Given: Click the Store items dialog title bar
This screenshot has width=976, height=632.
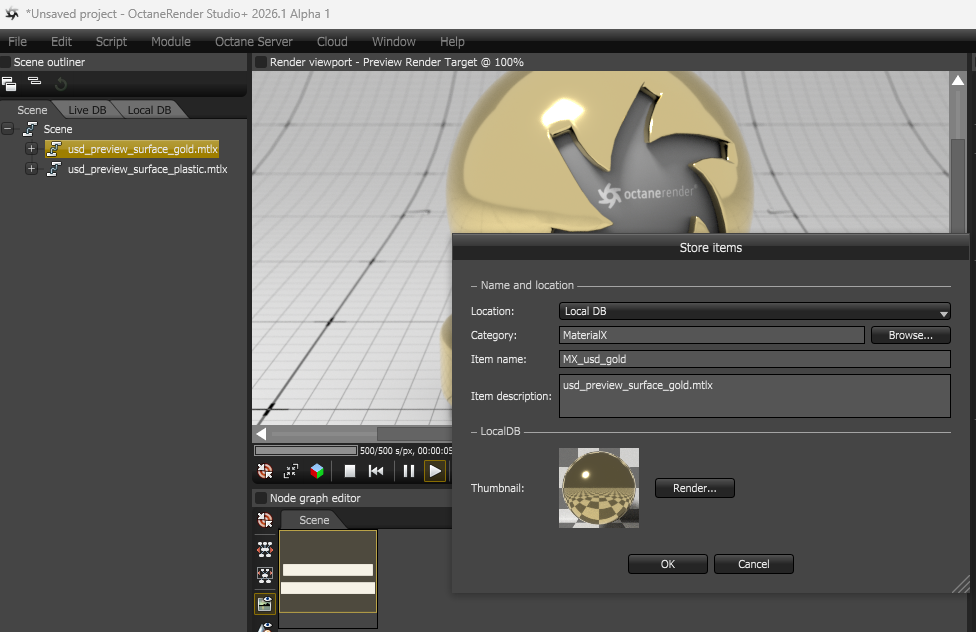Looking at the screenshot, I should tap(711, 248).
